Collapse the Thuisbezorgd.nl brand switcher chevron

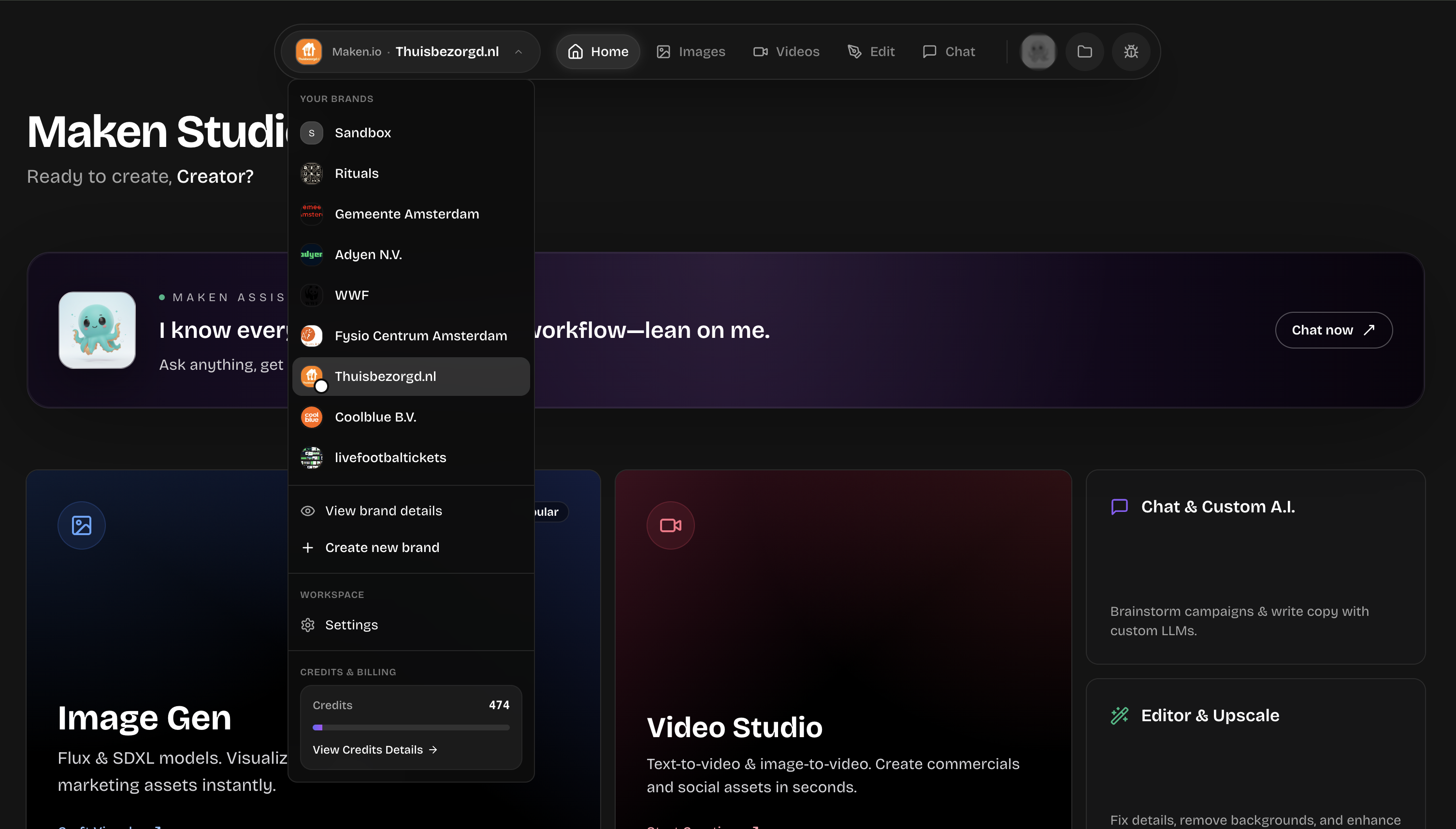tap(519, 52)
